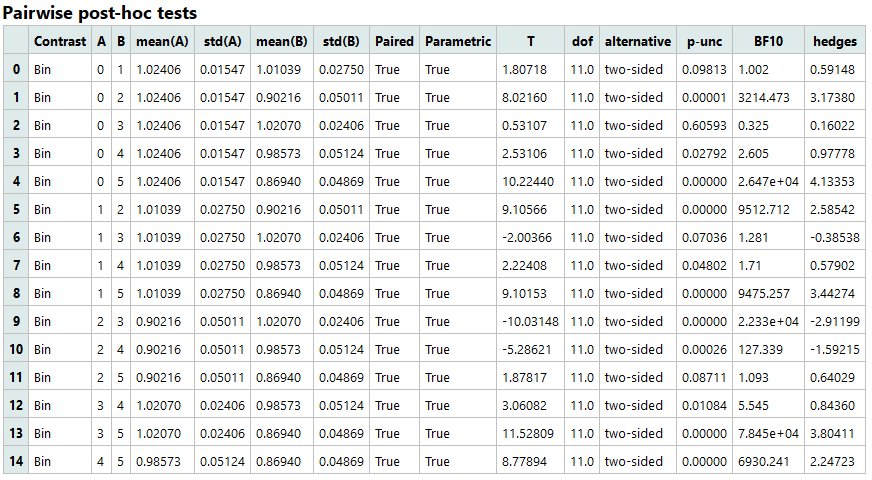
Task: Click T value 2.22408
Action: [x=524, y=265]
